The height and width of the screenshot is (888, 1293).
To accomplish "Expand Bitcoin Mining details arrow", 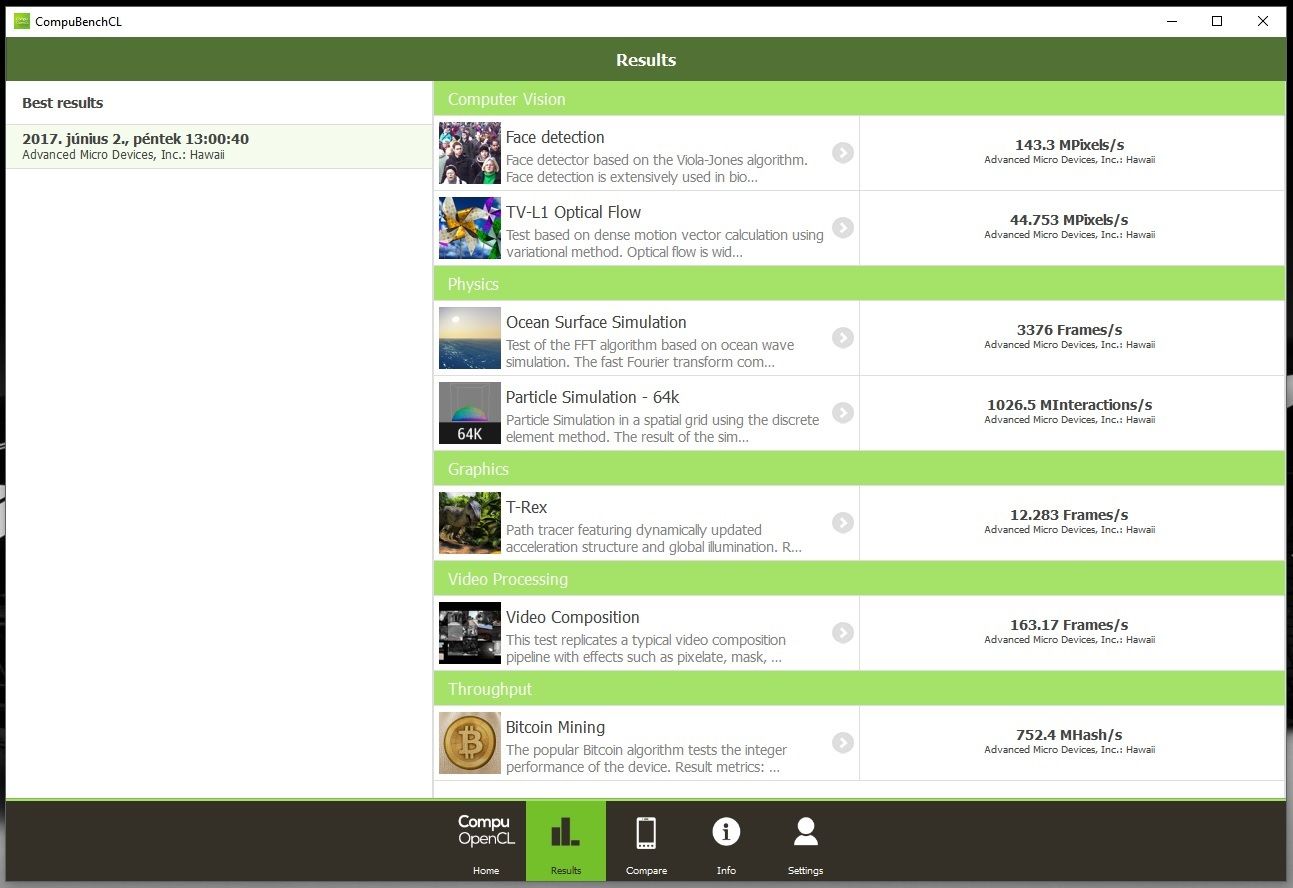I will 843,743.
